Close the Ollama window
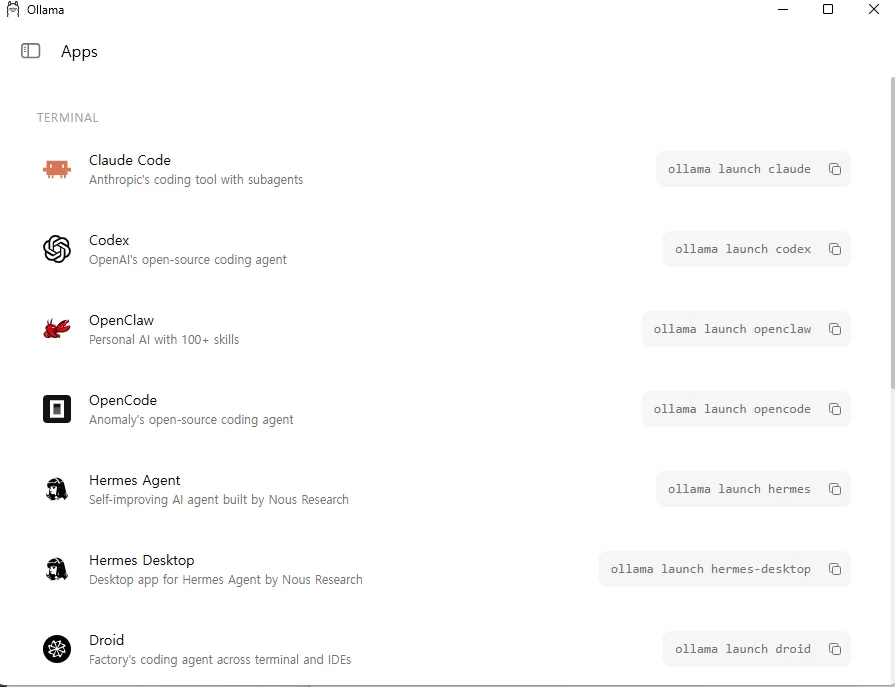Viewport: 895px width, 687px height. tap(873, 9)
